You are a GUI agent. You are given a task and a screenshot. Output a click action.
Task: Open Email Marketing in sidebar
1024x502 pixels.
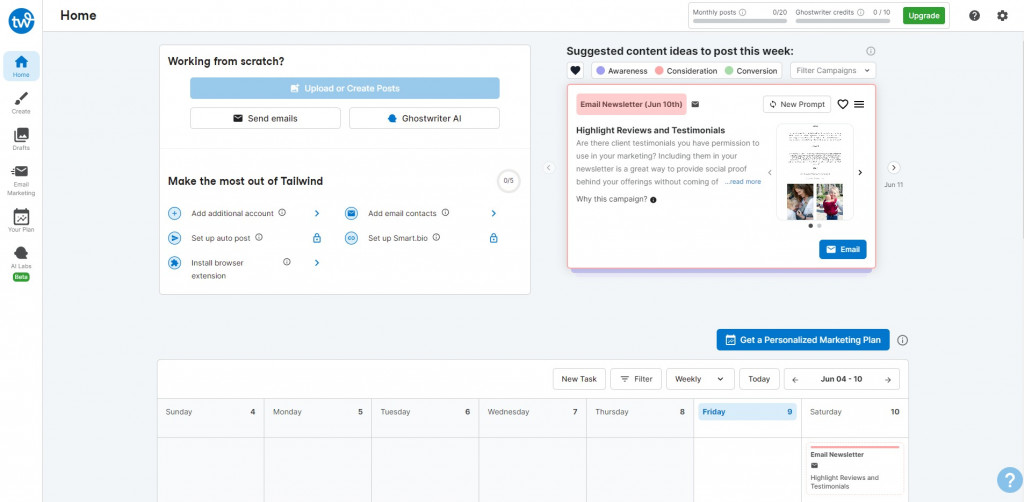(x=21, y=180)
